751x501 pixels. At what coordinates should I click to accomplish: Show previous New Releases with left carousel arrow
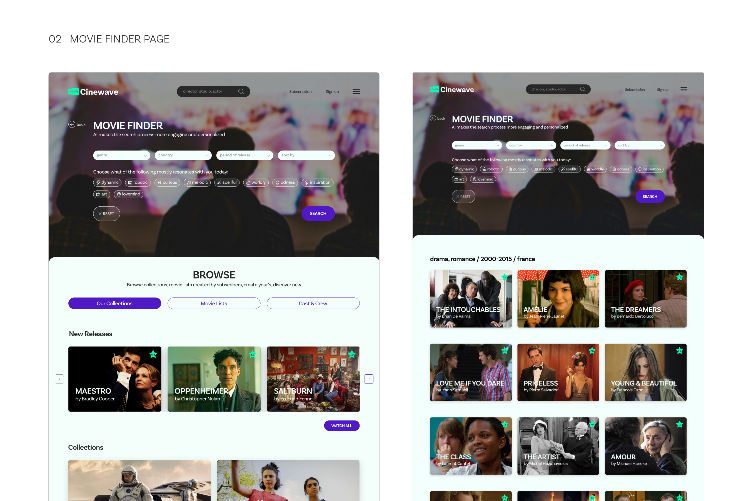tap(59, 379)
